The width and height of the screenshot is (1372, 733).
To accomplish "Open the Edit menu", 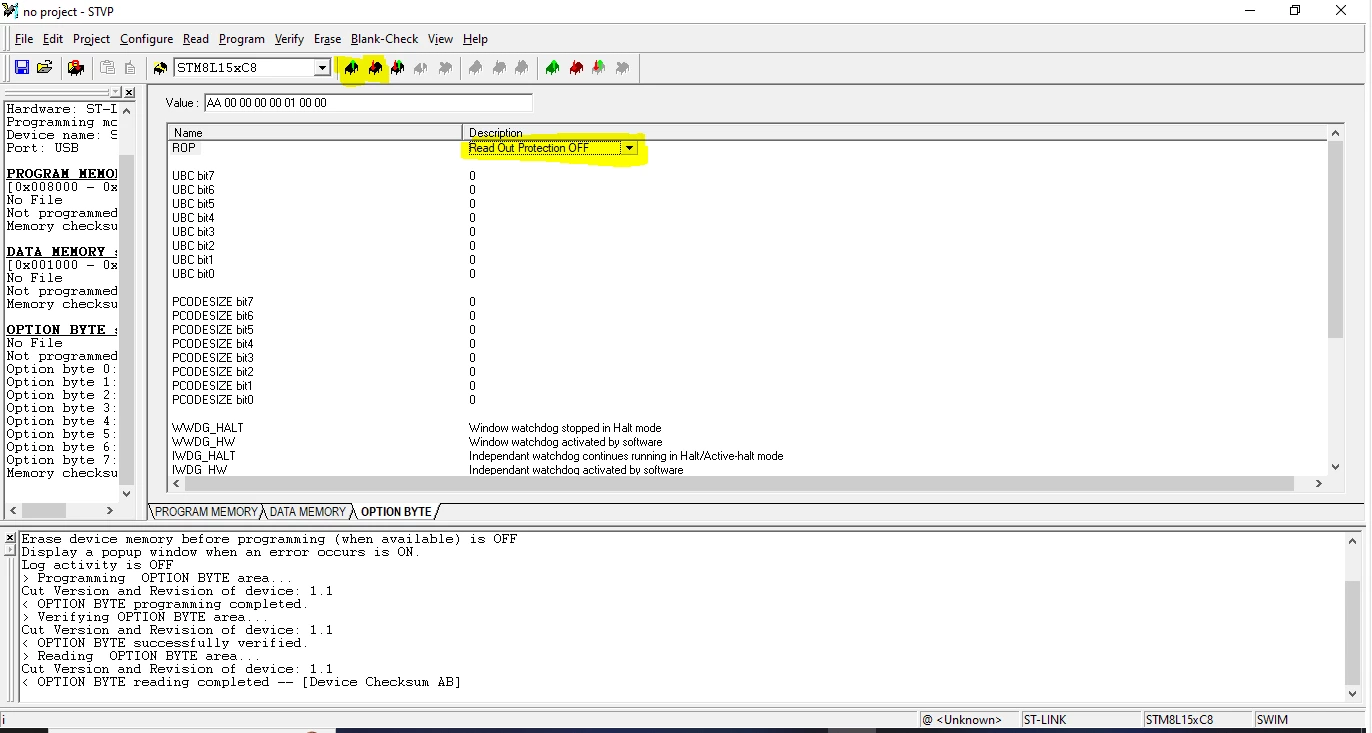I will coord(53,39).
